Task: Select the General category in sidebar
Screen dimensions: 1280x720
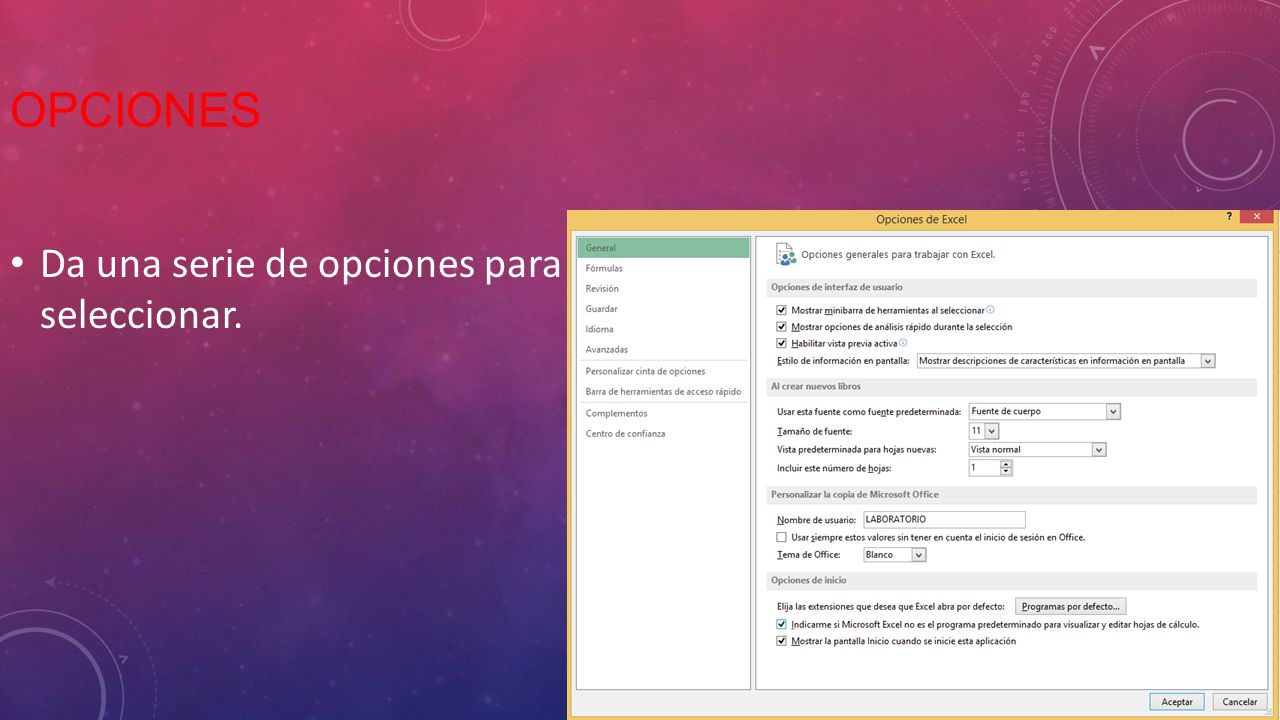Action: point(663,248)
